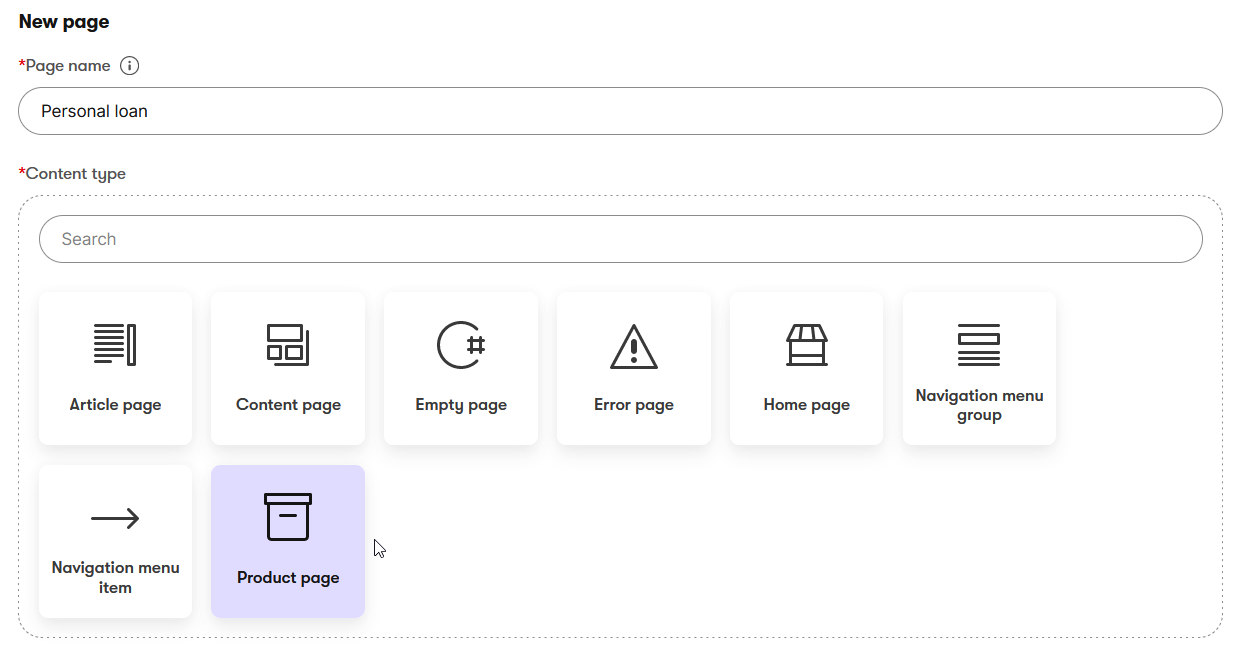This screenshot has width=1233, height=646.
Task: Click the Page name input field
Action: pos(620,111)
